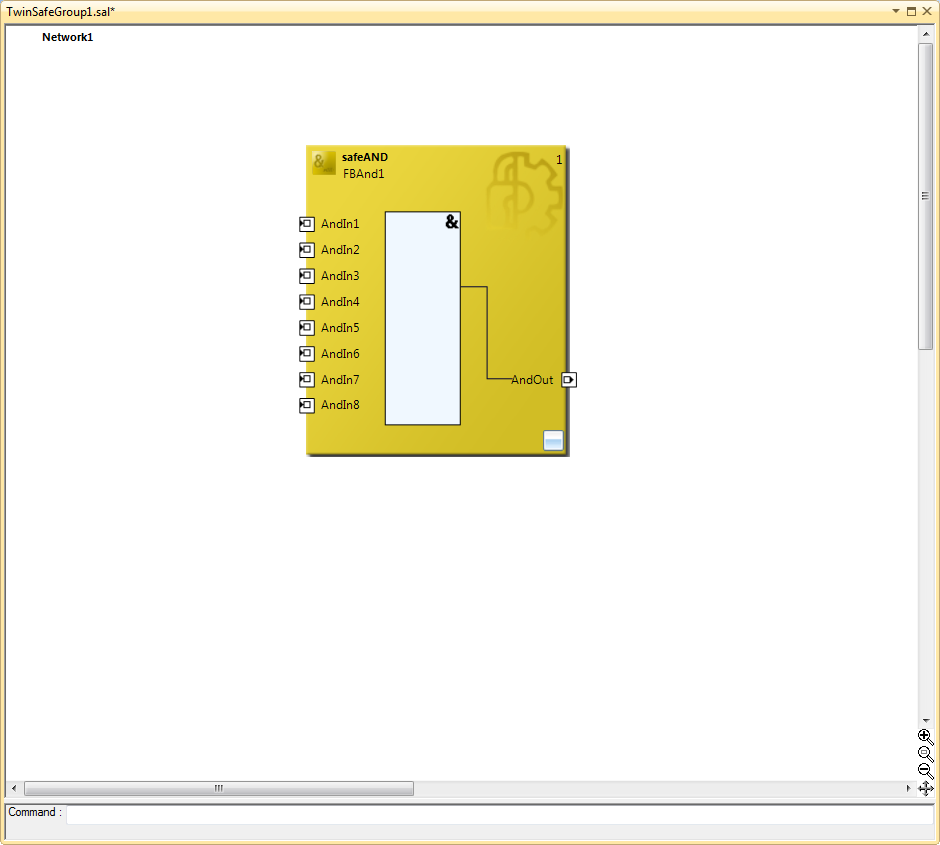The image size is (940, 845).
Task: Click the FBAnd1 instance name
Action: tap(364, 174)
